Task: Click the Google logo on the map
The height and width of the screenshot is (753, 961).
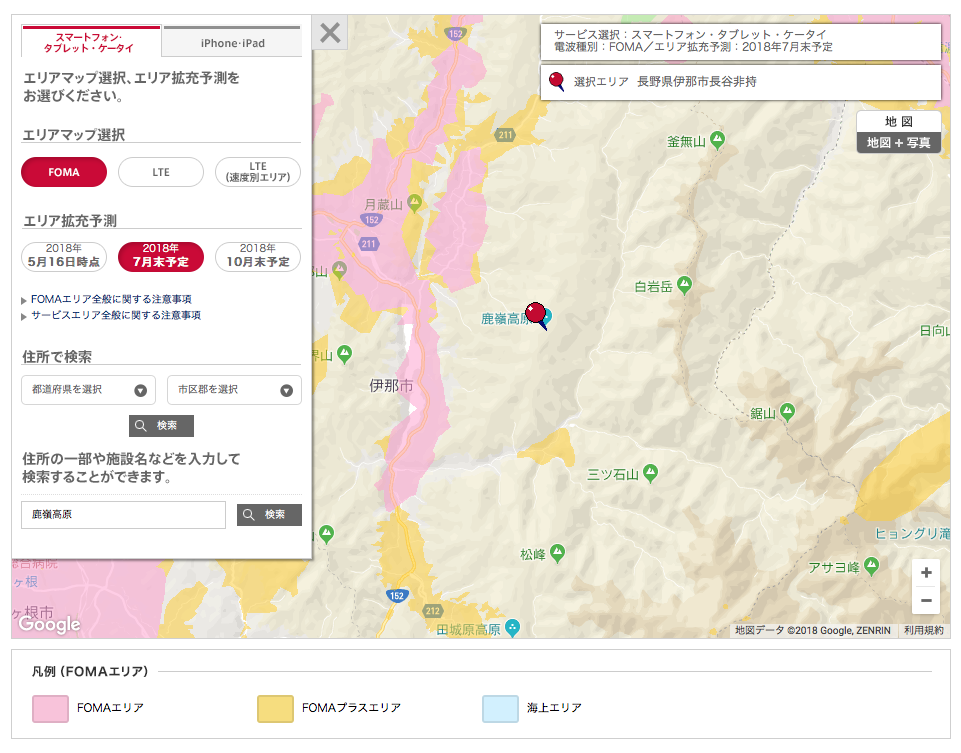Action: (x=50, y=624)
